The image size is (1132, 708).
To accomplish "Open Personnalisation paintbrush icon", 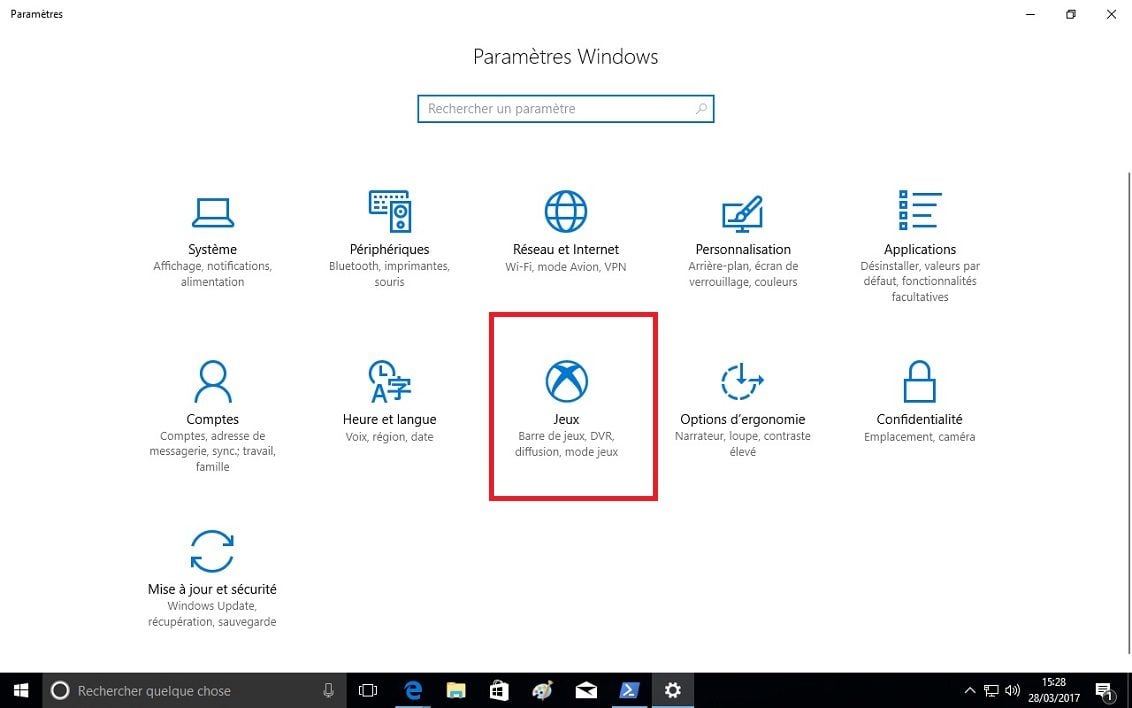I will pos(742,211).
